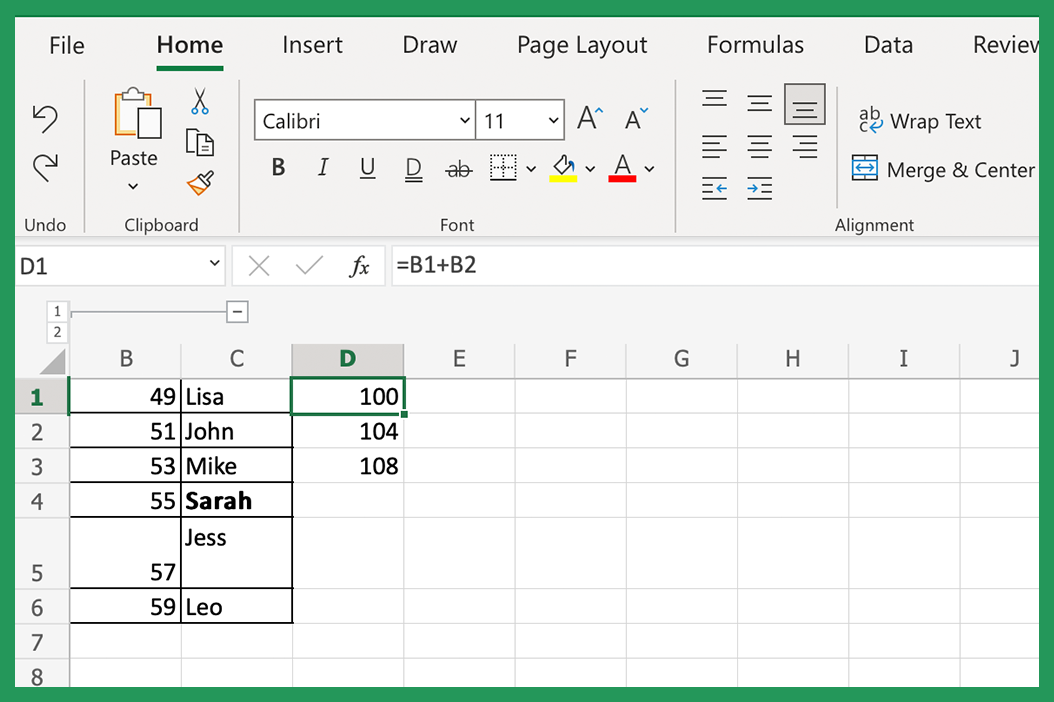Image resolution: width=1054 pixels, height=702 pixels.
Task: Toggle Bold formatting
Action: (x=278, y=167)
